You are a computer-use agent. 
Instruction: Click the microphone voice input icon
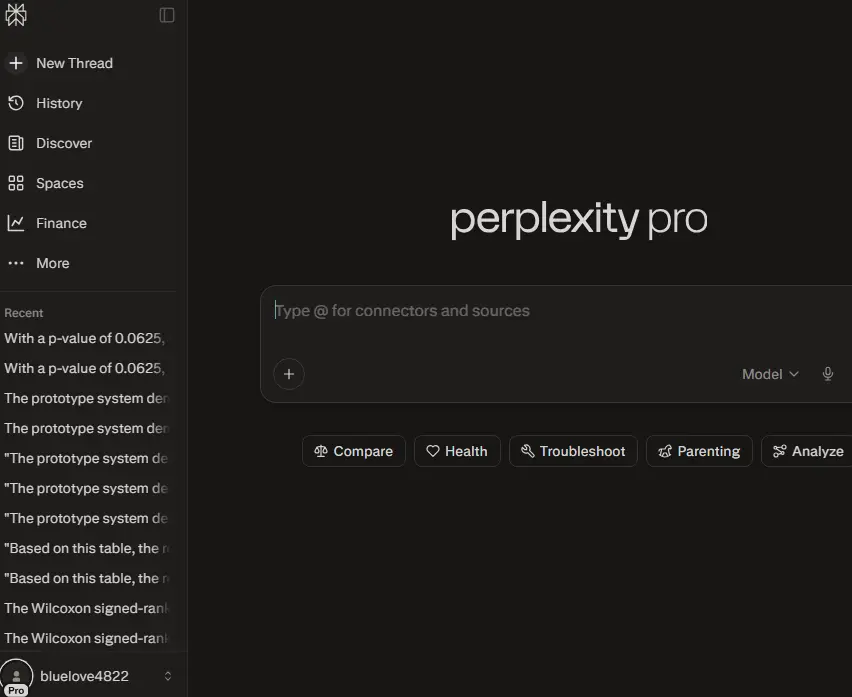tap(828, 374)
